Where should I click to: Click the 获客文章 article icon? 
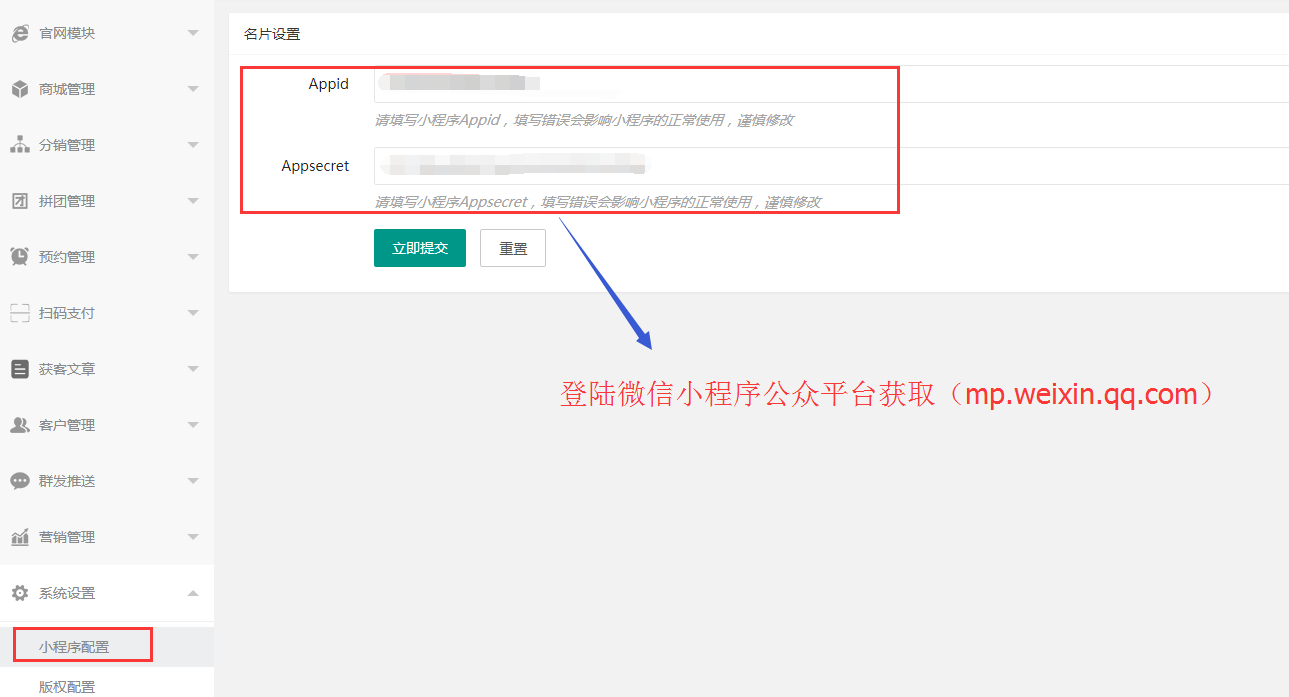pos(19,369)
